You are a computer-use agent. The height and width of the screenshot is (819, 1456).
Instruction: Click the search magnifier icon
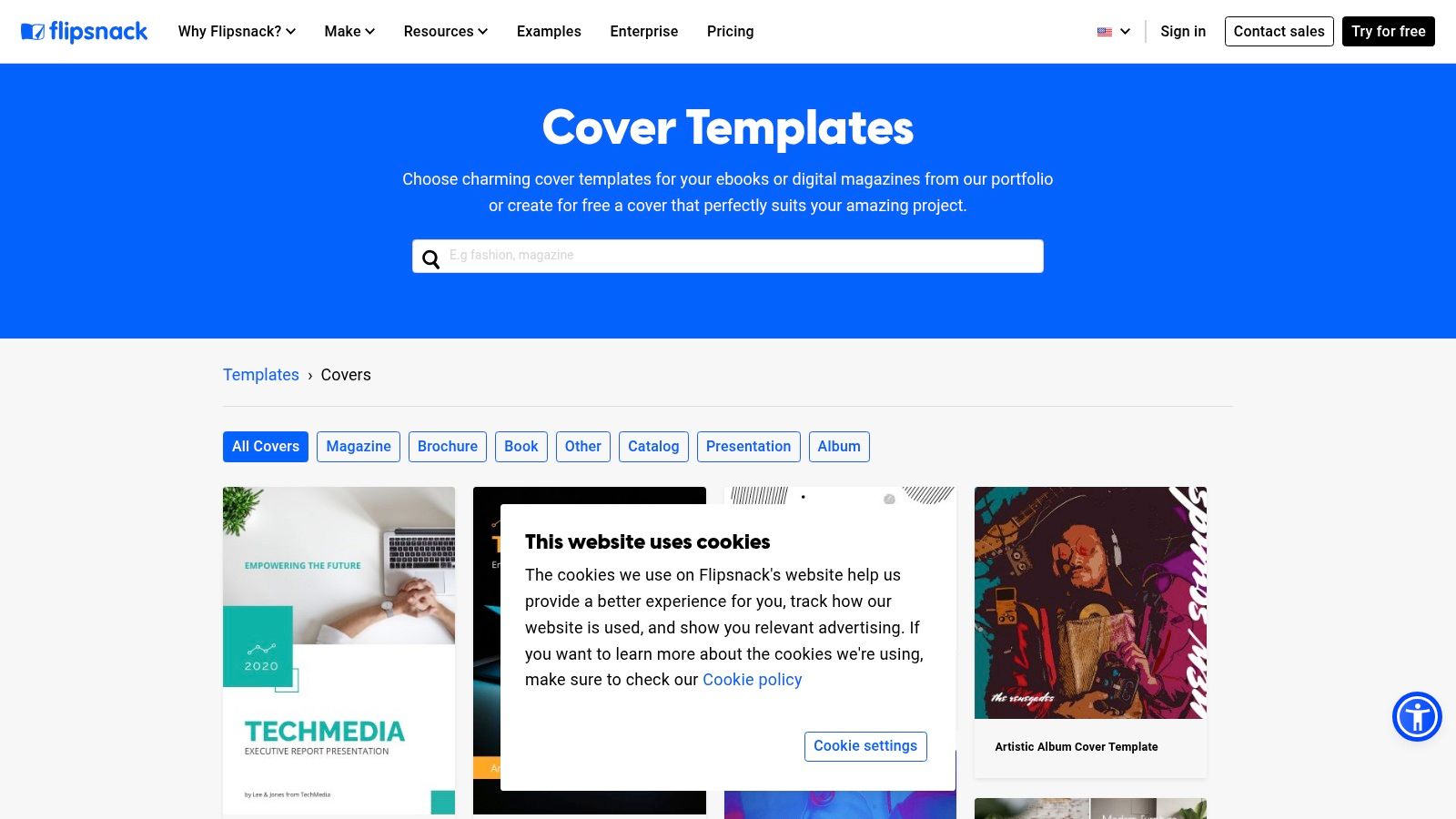click(431, 259)
